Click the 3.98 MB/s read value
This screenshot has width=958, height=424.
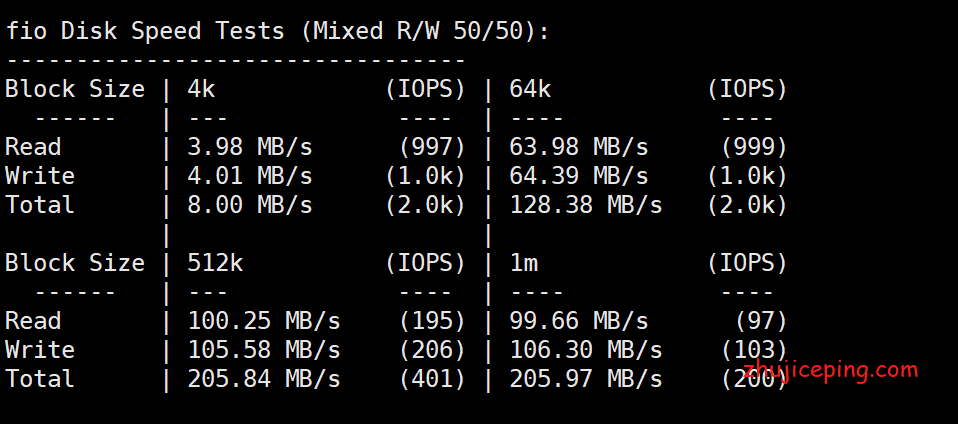pos(250,147)
